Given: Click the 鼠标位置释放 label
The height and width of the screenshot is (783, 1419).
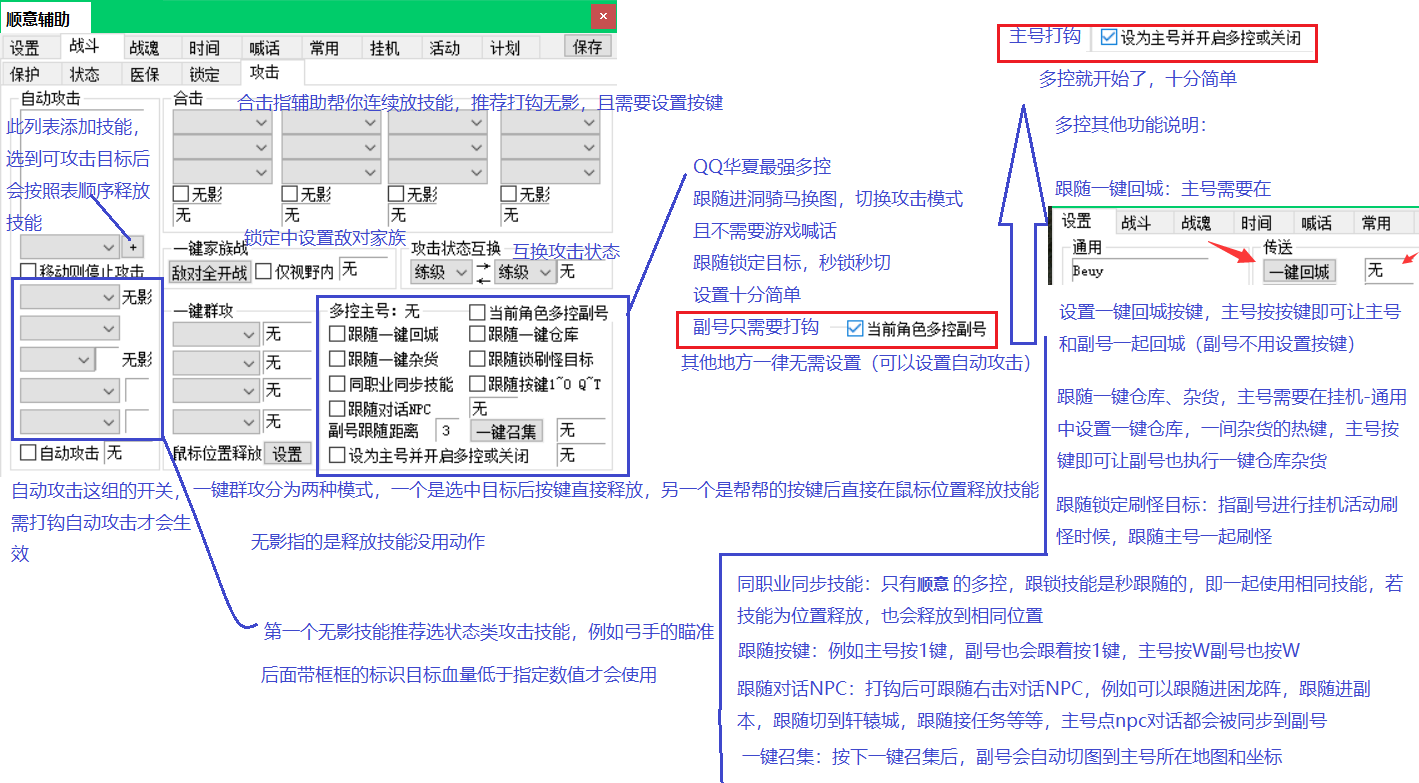Looking at the screenshot, I should (217, 454).
